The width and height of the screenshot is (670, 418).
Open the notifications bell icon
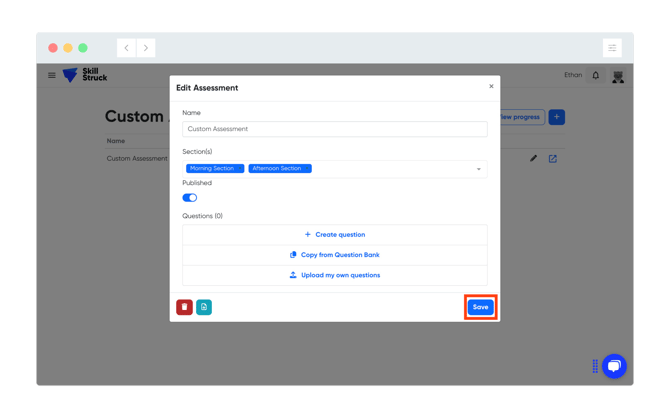[x=595, y=76]
